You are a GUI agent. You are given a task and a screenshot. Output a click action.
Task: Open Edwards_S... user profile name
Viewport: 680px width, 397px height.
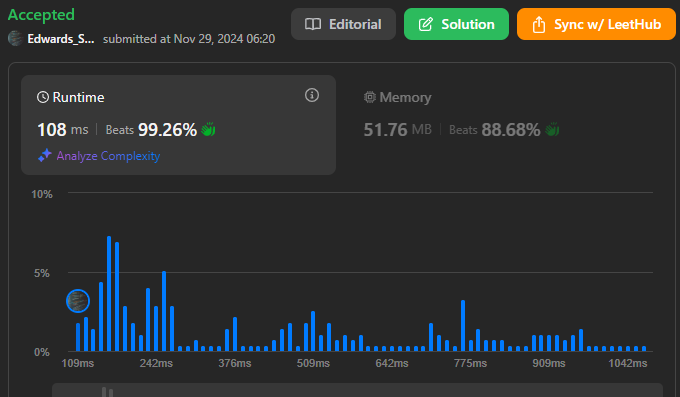point(61,39)
